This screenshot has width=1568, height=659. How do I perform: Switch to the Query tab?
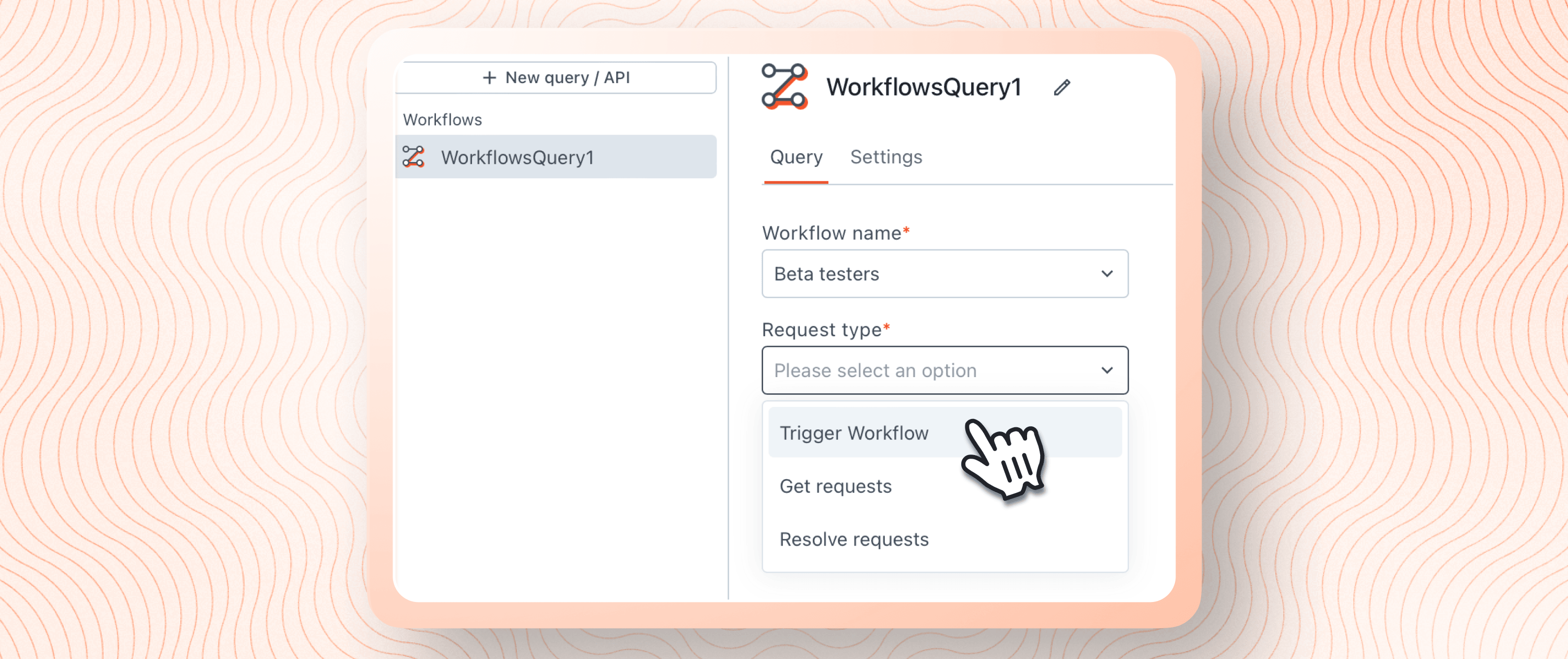[x=795, y=157]
